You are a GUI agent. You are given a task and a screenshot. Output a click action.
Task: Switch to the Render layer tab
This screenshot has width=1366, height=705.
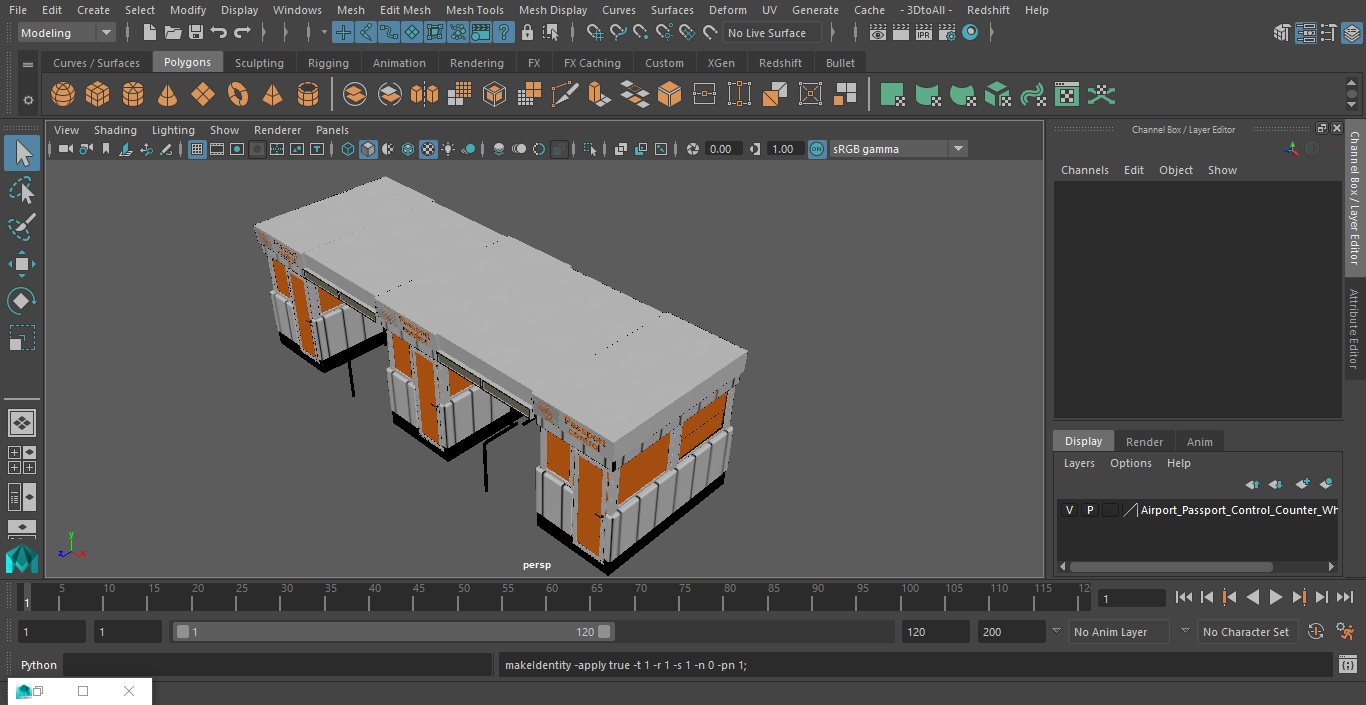(x=1144, y=442)
